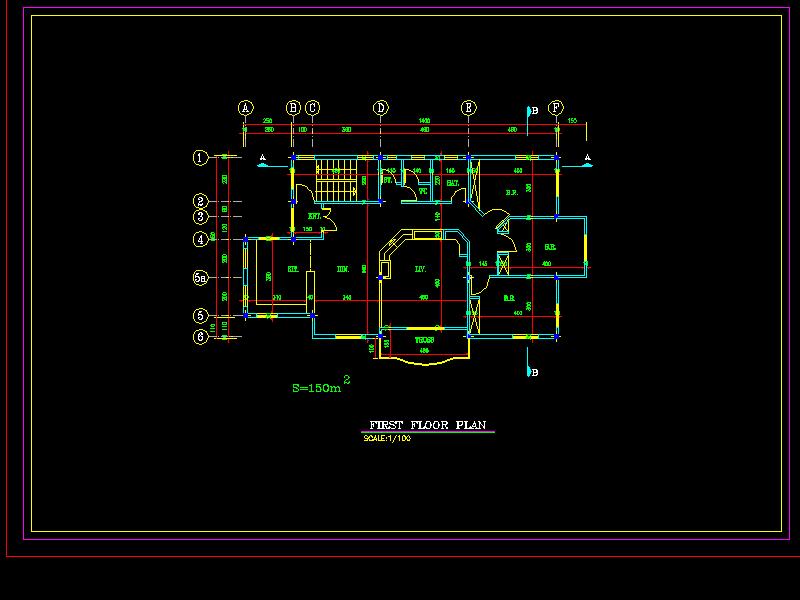Select the bottom section B marker flag

[530, 372]
